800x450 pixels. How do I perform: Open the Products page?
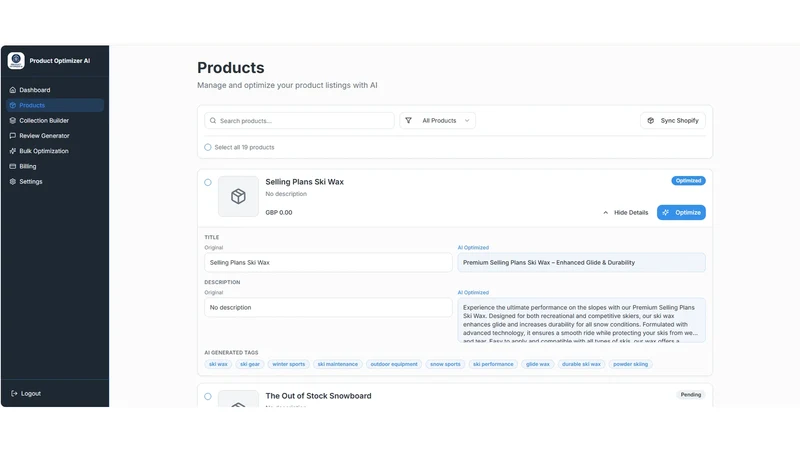(x=55, y=105)
